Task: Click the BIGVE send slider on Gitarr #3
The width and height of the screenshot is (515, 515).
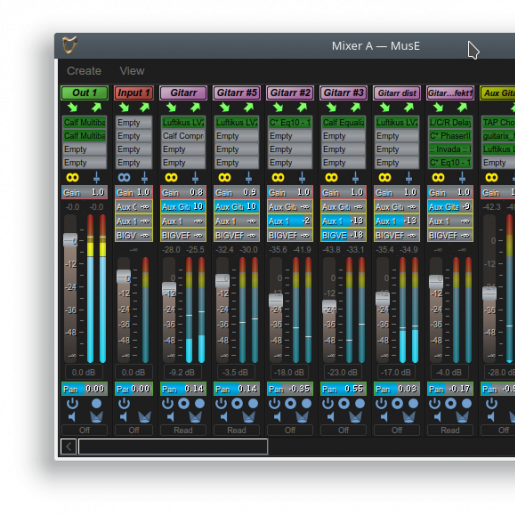Action: (x=343, y=235)
